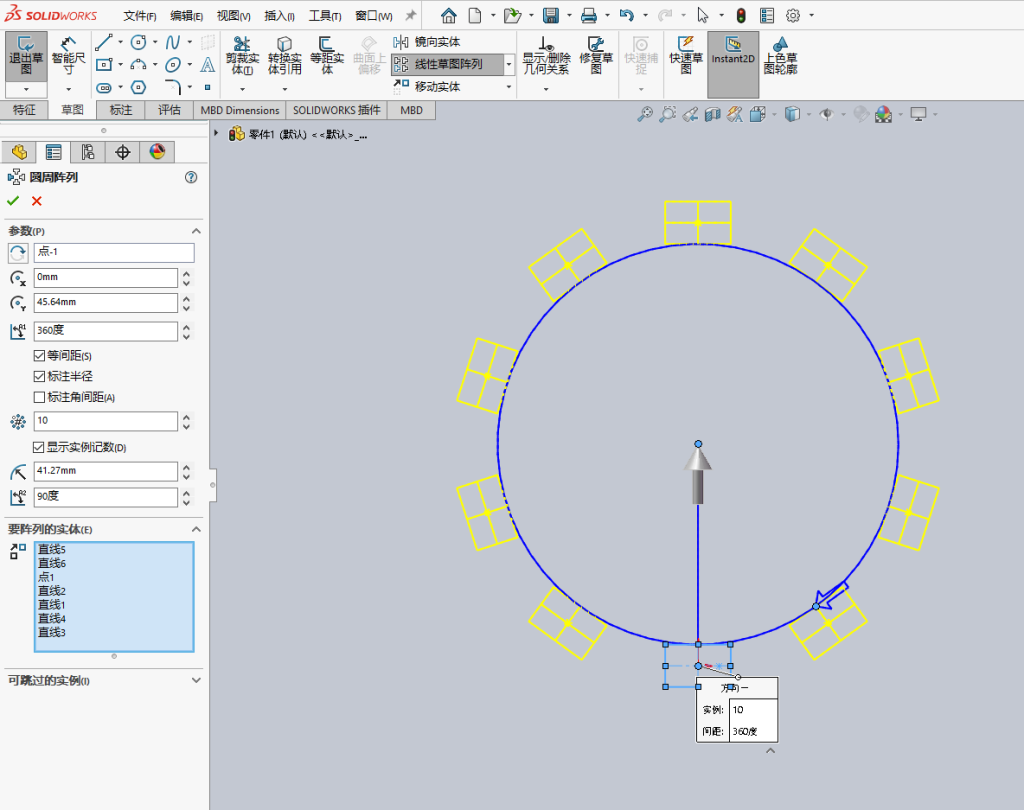Open the 线性草图阵列 pattern dropdown arrow
1024x810 pixels.
509,64
